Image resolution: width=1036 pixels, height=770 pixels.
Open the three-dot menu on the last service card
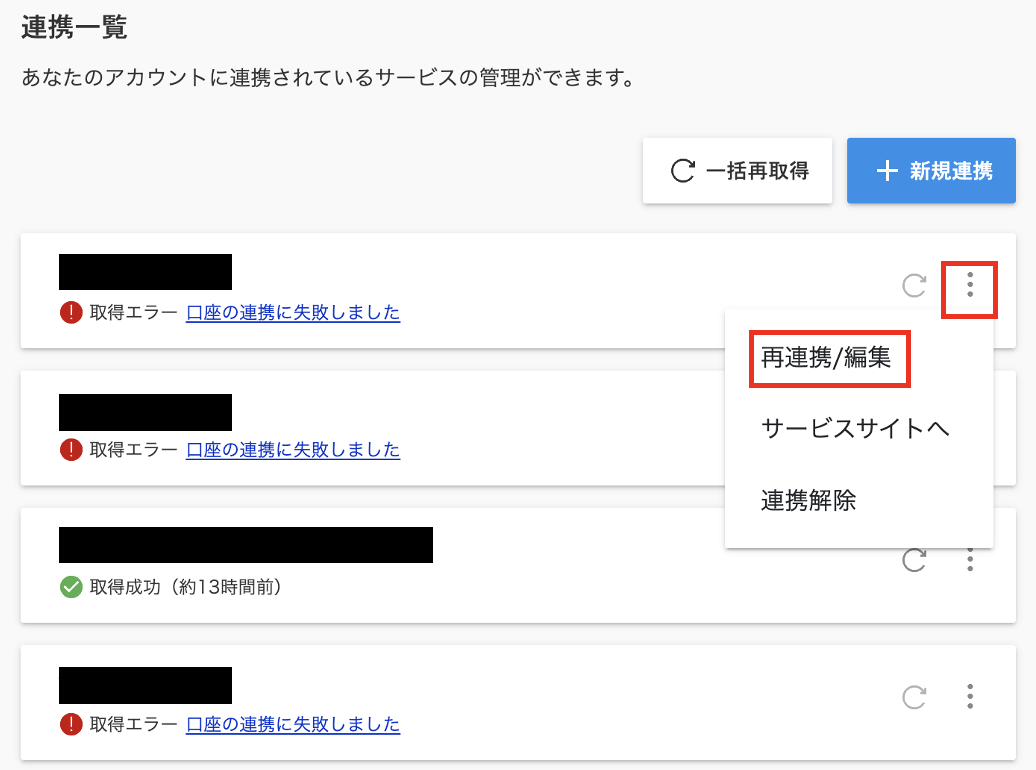(969, 697)
